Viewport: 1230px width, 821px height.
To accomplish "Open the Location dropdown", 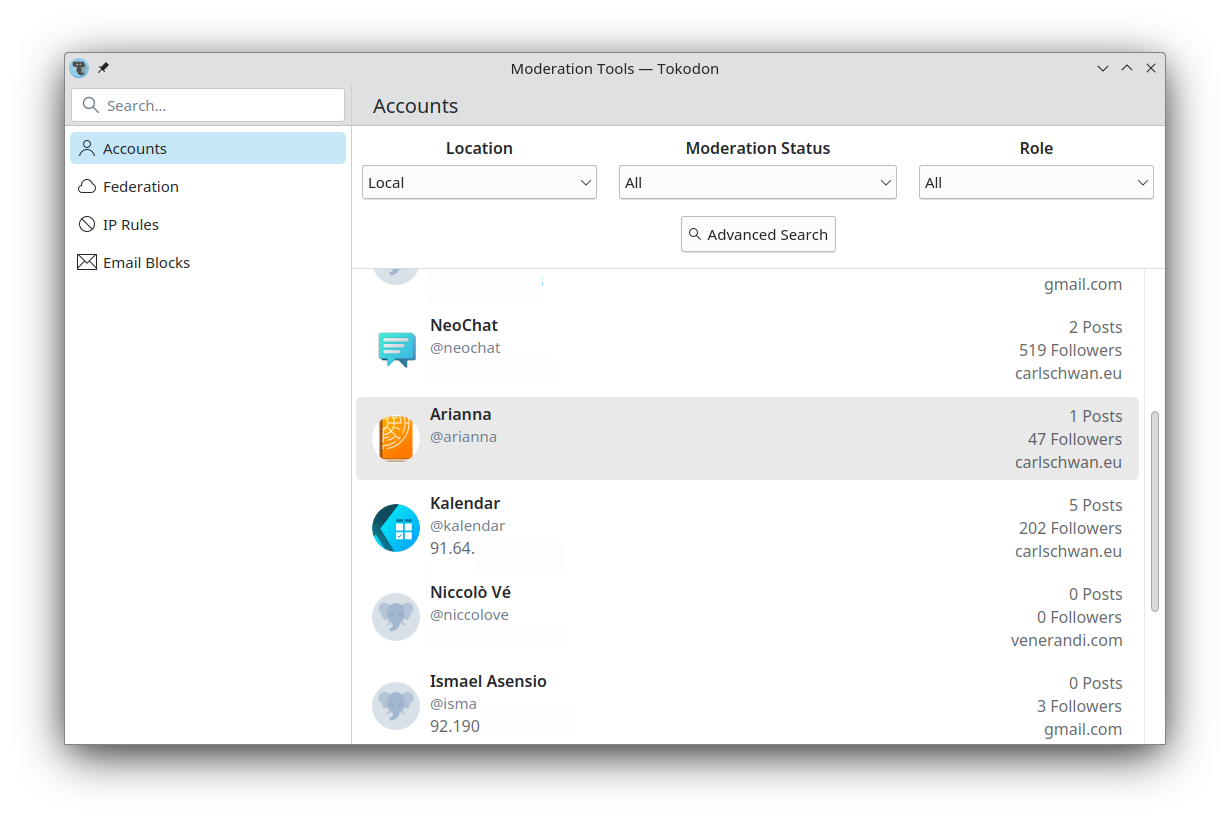I will pyautogui.click(x=479, y=183).
